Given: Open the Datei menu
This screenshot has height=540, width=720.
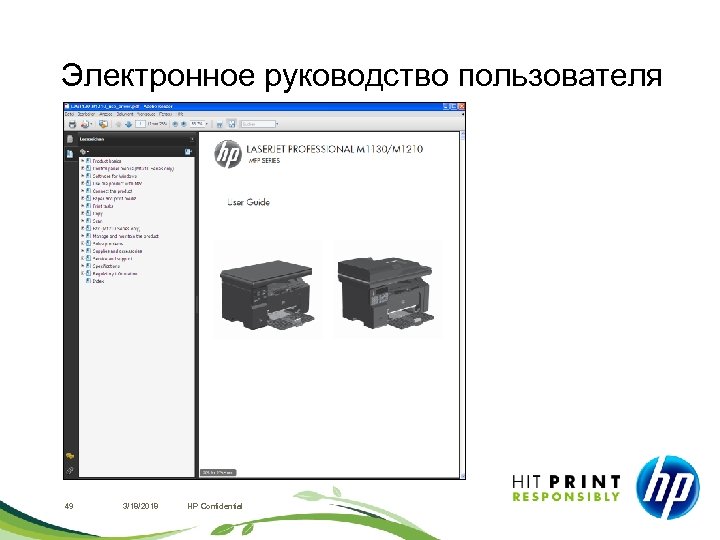Looking at the screenshot, I should pos(69,114).
